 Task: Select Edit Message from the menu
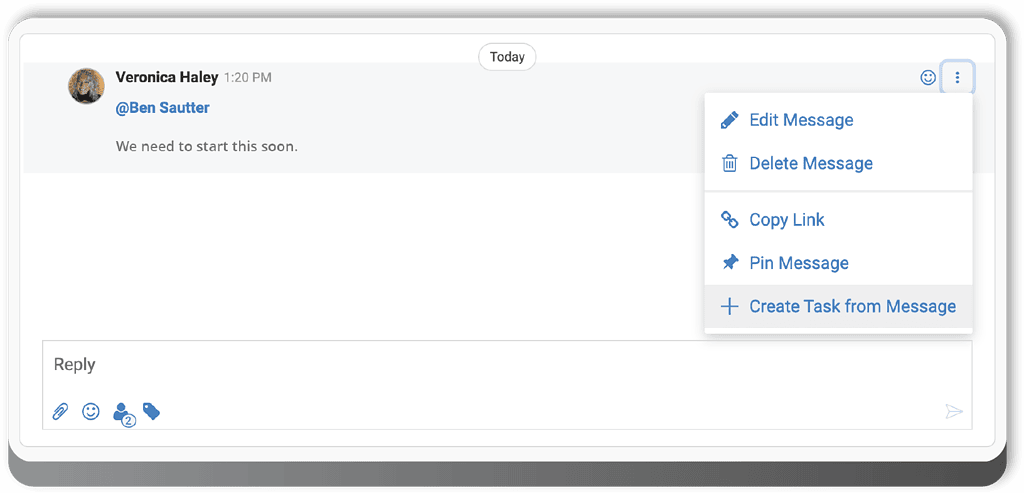[801, 120]
